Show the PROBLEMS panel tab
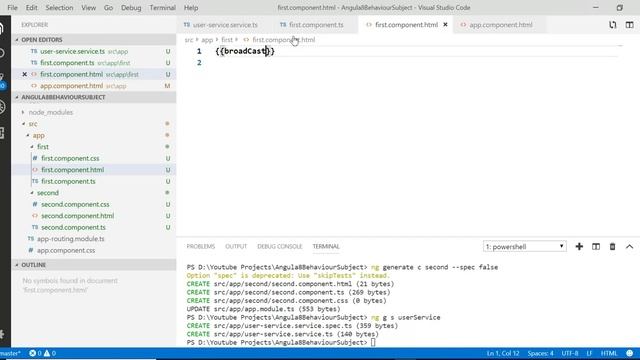The width and height of the screenshot is (640, 360). click(200, 247)
